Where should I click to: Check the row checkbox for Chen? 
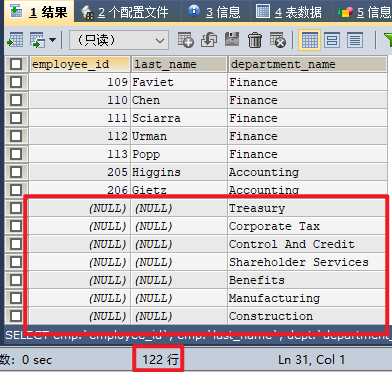pyautogui.click(x=16, y=100)
